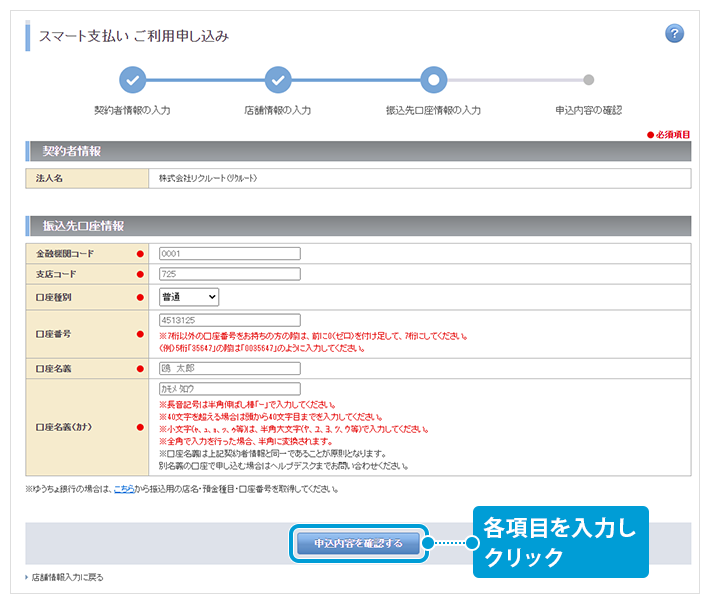This screenshot has height=604, width=710.
Task: Click the blue help question mark icon
Action: 674,34
